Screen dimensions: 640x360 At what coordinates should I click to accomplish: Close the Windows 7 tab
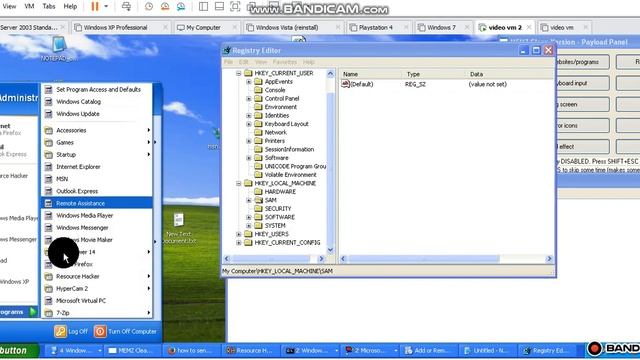467,27
